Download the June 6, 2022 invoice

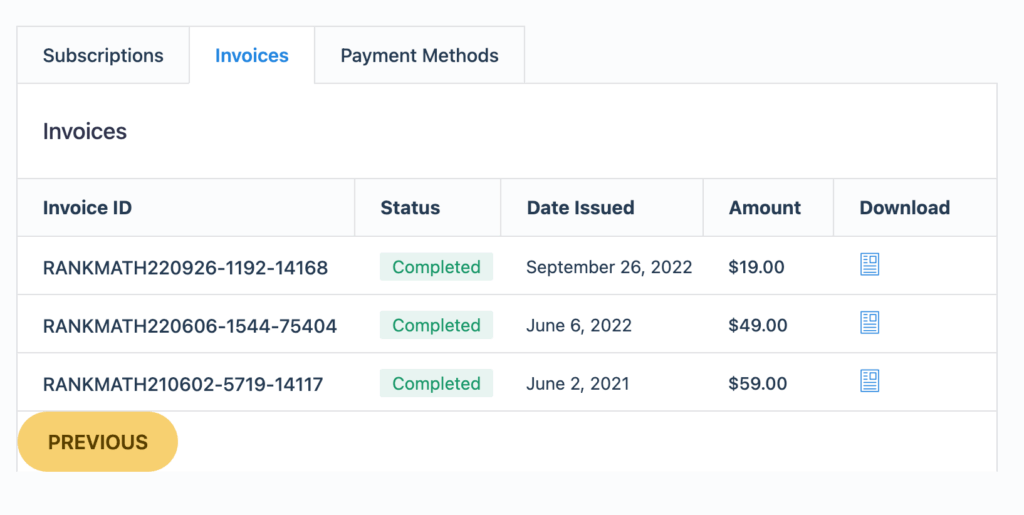[x=869, y=323]
